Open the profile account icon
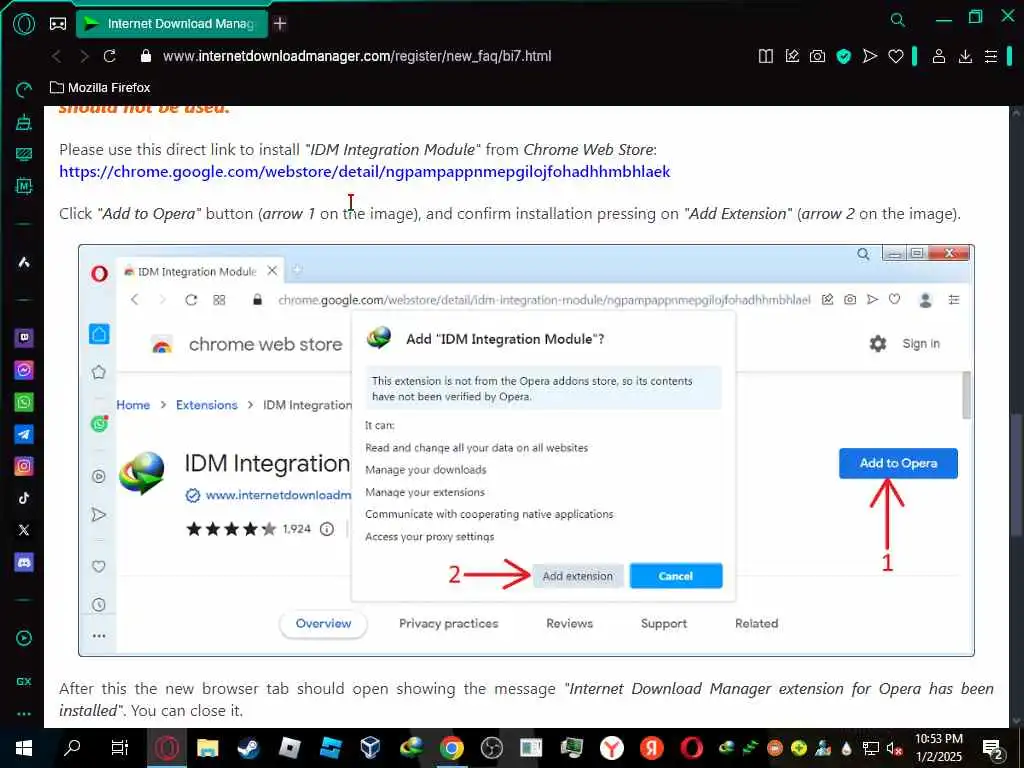This screenshot has width=1024, height=768. pos(938,56)
